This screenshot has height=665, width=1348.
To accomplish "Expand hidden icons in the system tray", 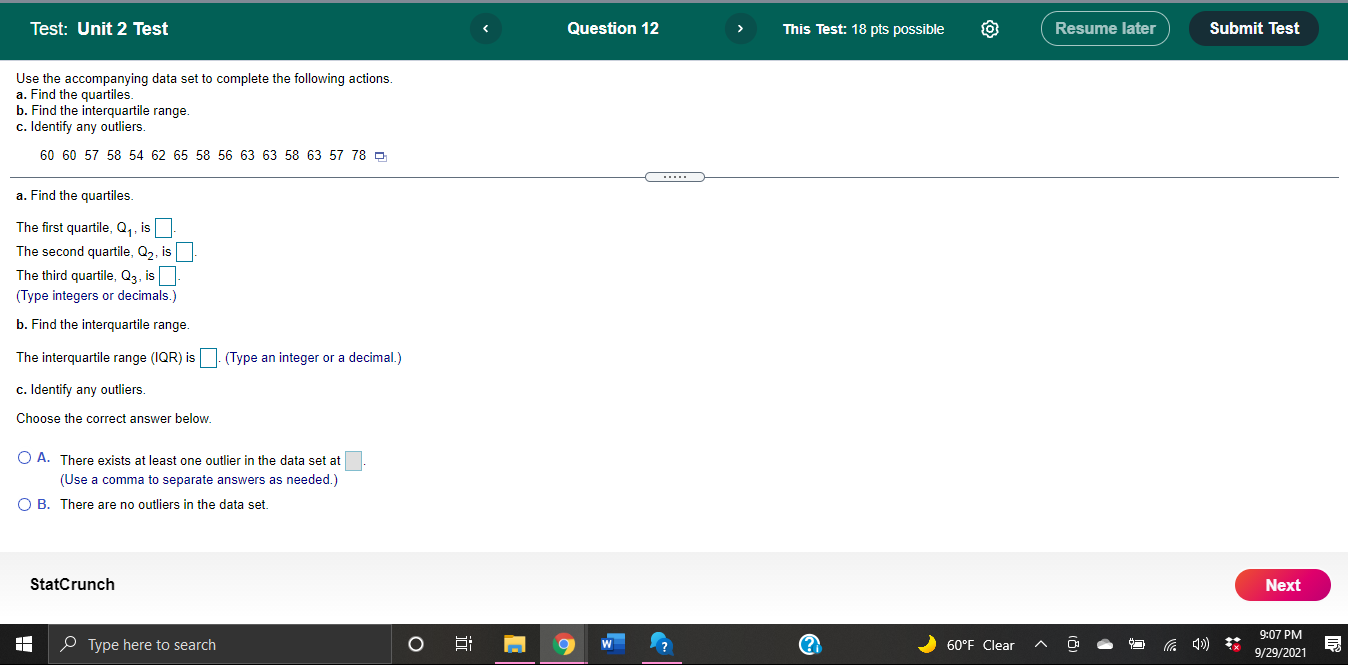I will 1040,645.
